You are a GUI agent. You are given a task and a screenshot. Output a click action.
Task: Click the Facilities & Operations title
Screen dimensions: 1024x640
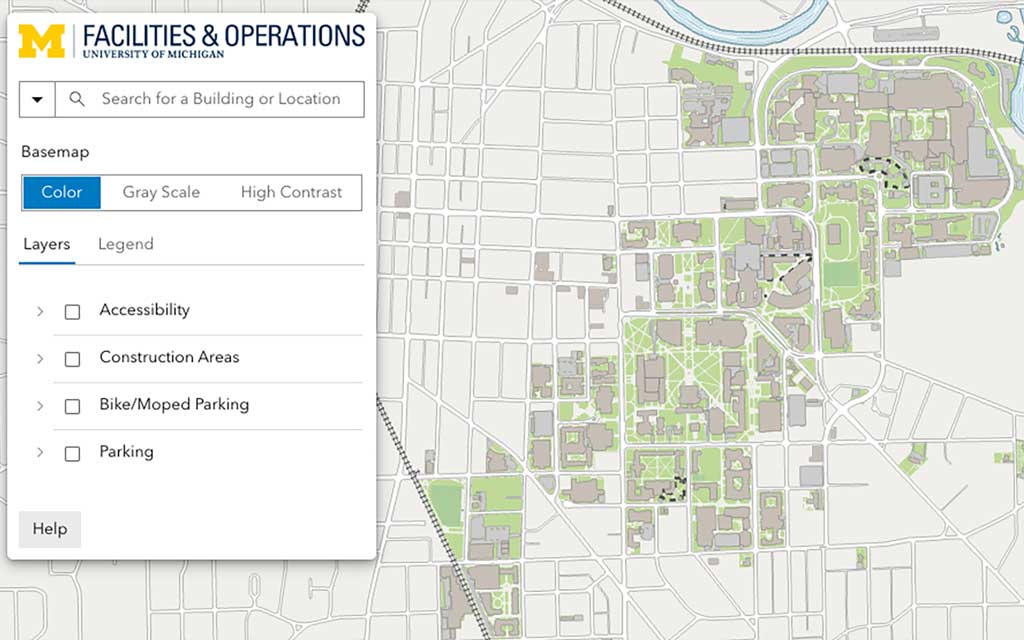tap(223, 36)
